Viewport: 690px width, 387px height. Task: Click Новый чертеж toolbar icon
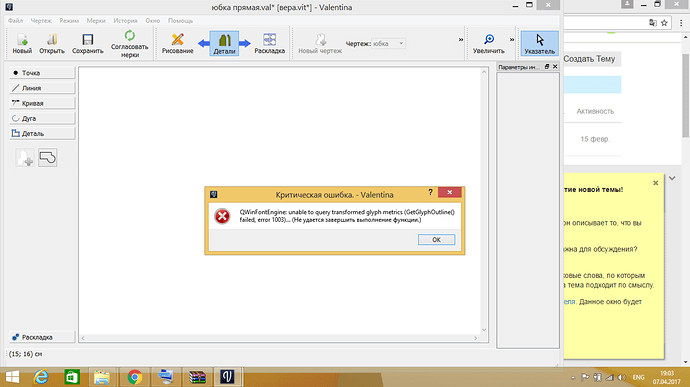click(320, 43)
